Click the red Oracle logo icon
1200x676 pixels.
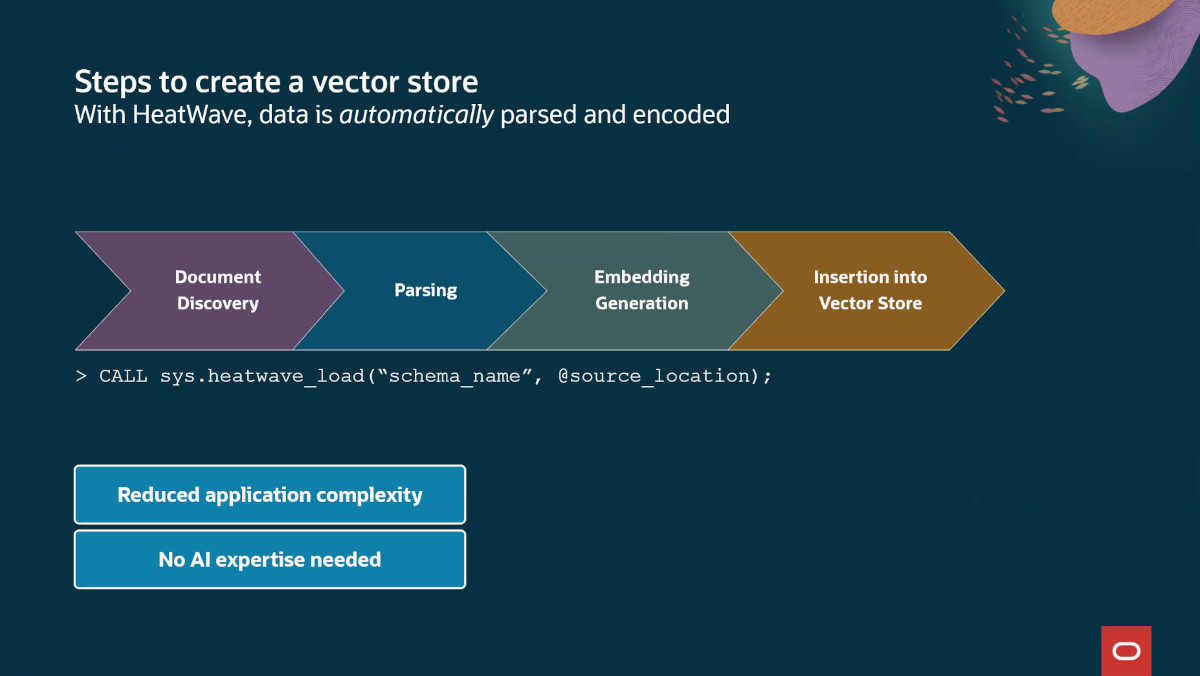point(1126,651)
